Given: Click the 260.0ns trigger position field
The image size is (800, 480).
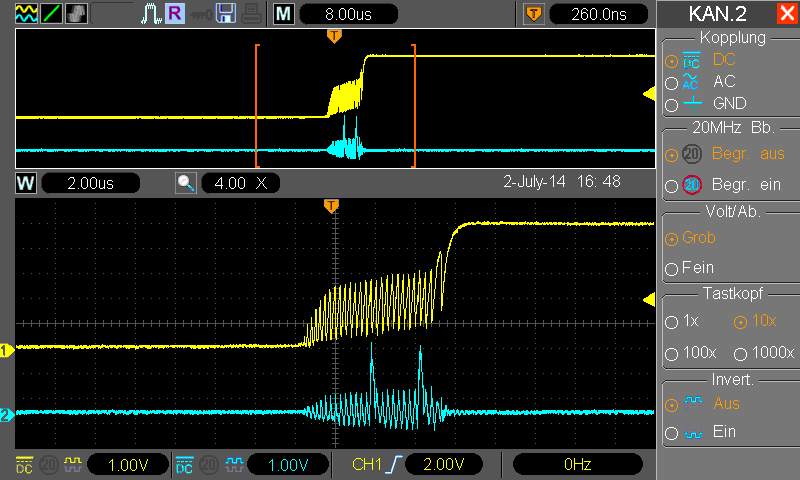Looking at the screenshot, I should (599, 14).
